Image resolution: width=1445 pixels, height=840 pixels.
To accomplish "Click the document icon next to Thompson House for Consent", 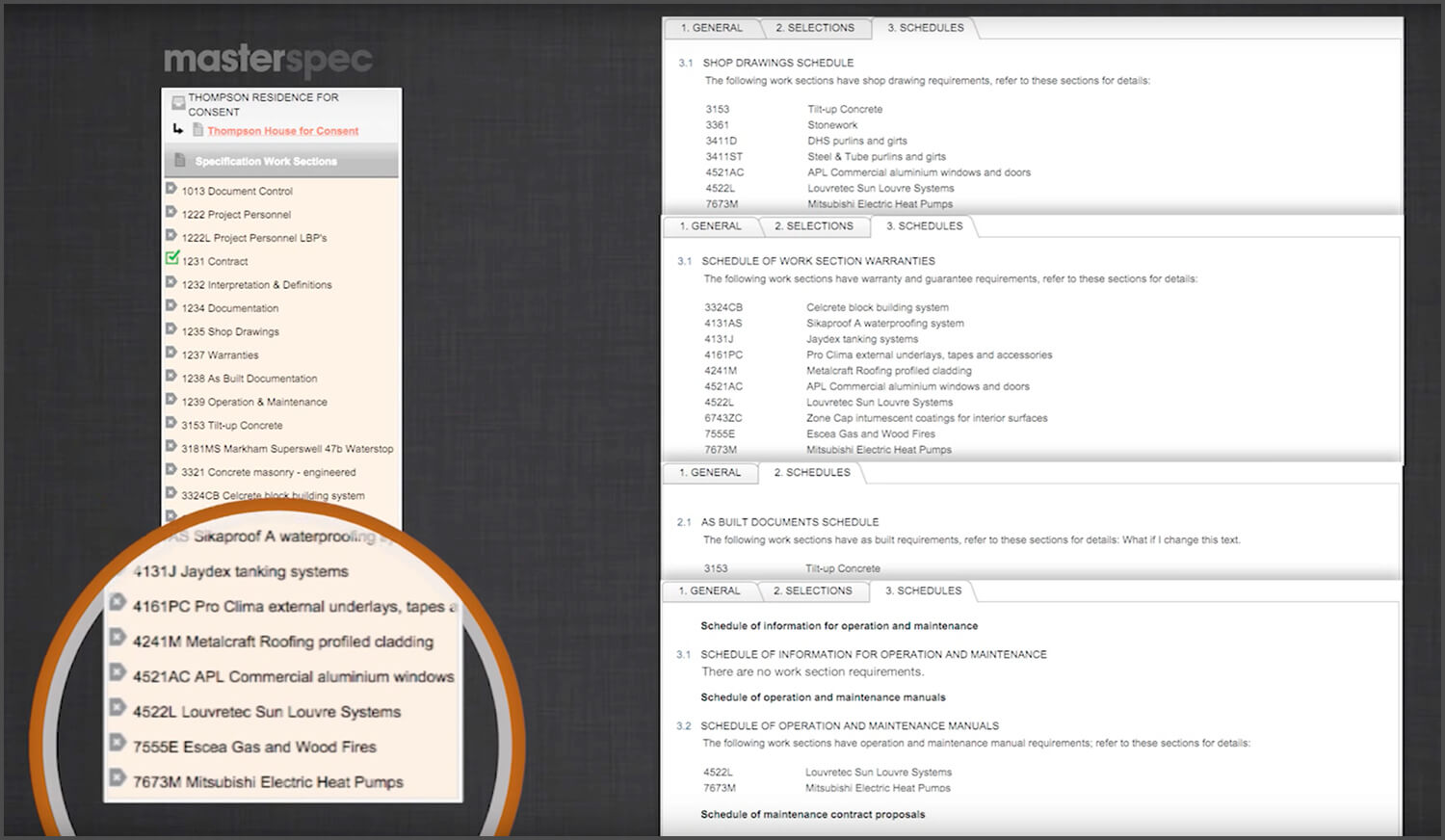I will pyautogui.click(x=197, y=131).
